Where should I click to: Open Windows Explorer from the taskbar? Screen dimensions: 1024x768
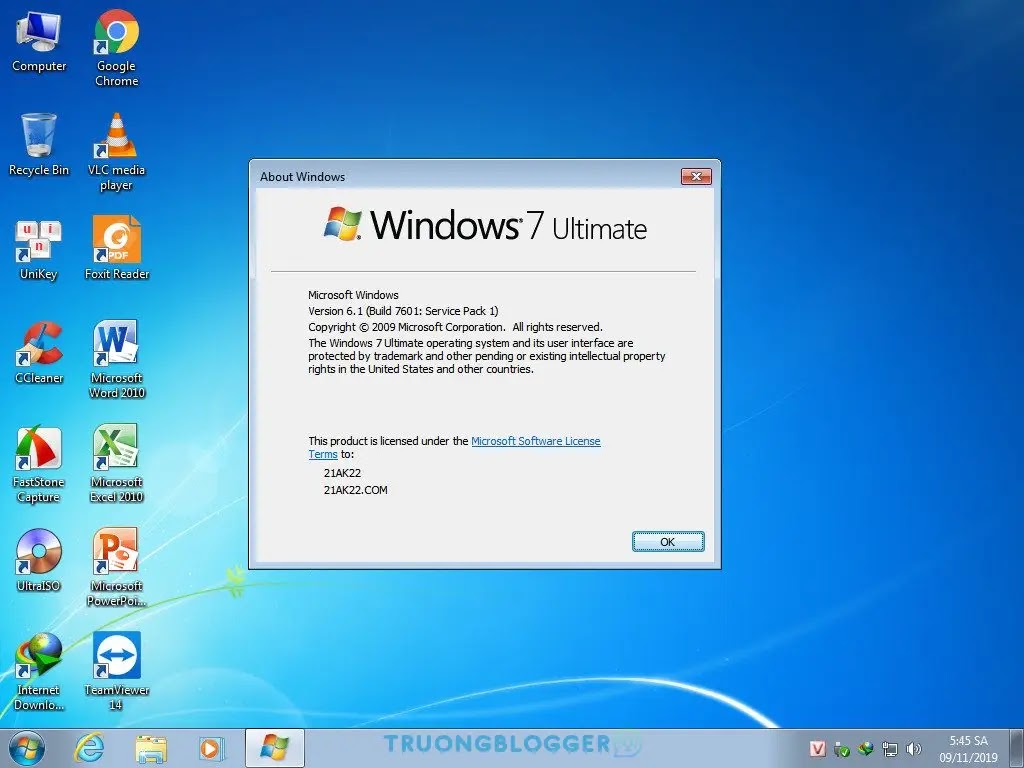pos(151,748)
